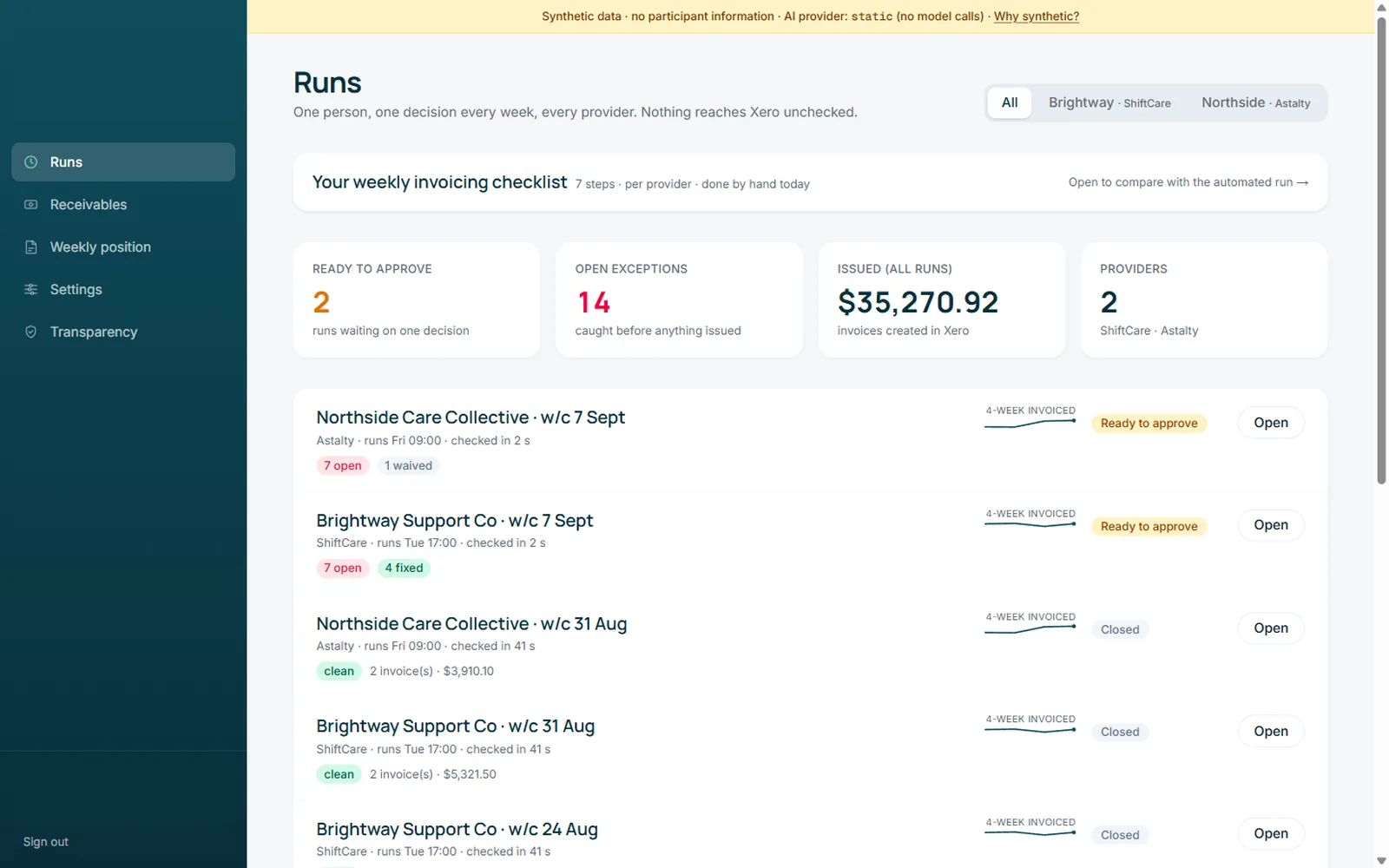Click 7 open badge on Brightway 7 Sept run
The width and height of the screenshot is (1389, 868).
[343, 569]
